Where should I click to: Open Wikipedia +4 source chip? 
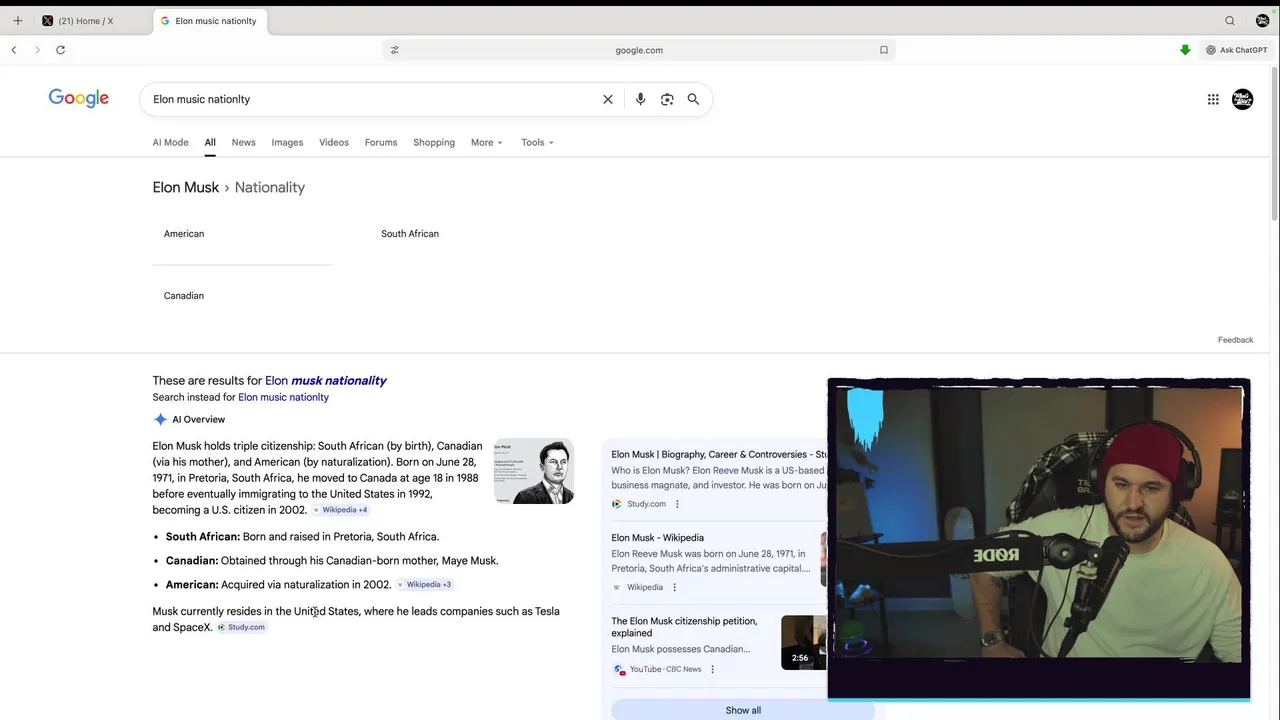click(x=340, y=510)
